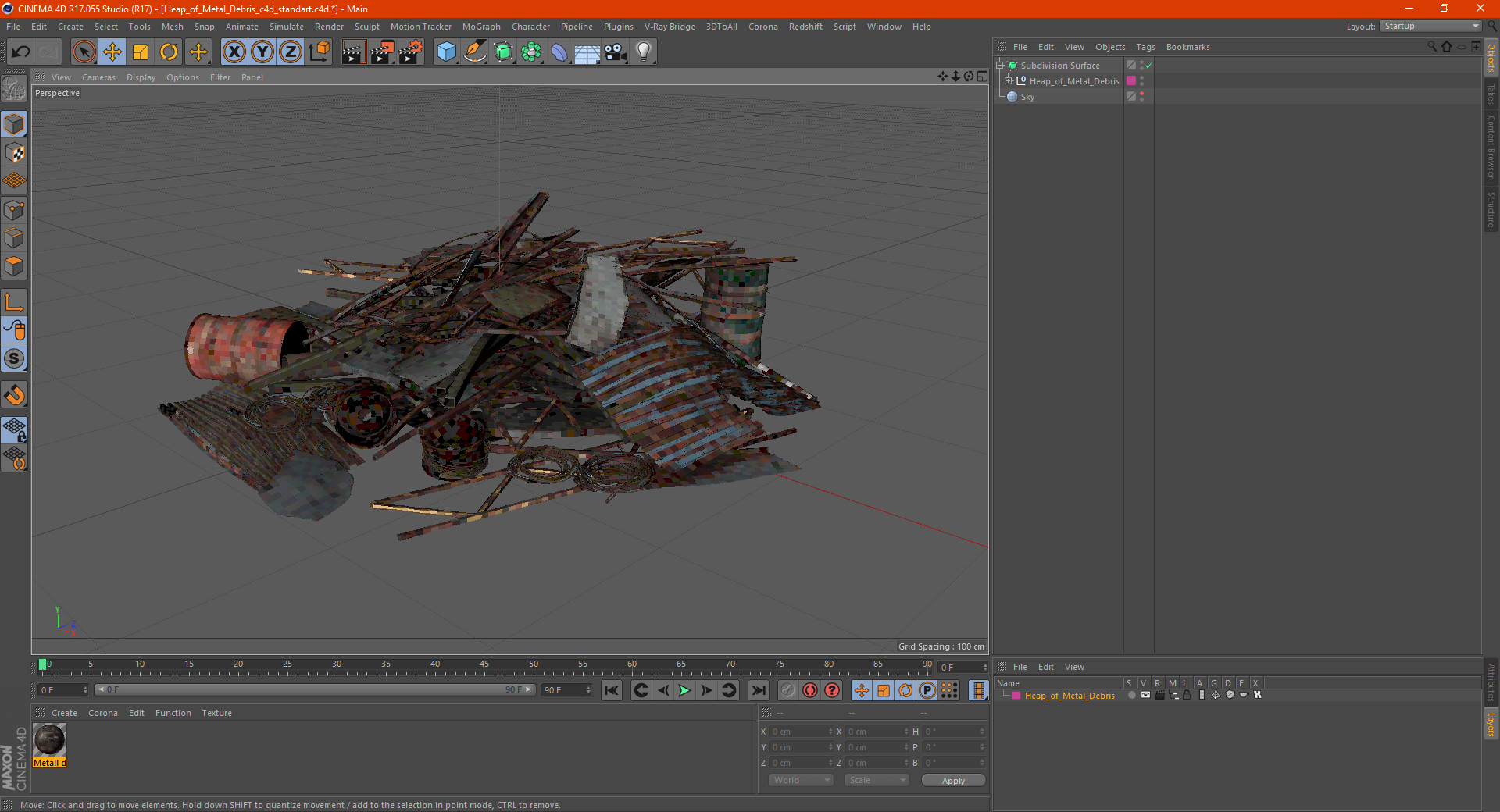Open the spline Pen tool
1500x812 pixels.
click(x=475, y=52)
